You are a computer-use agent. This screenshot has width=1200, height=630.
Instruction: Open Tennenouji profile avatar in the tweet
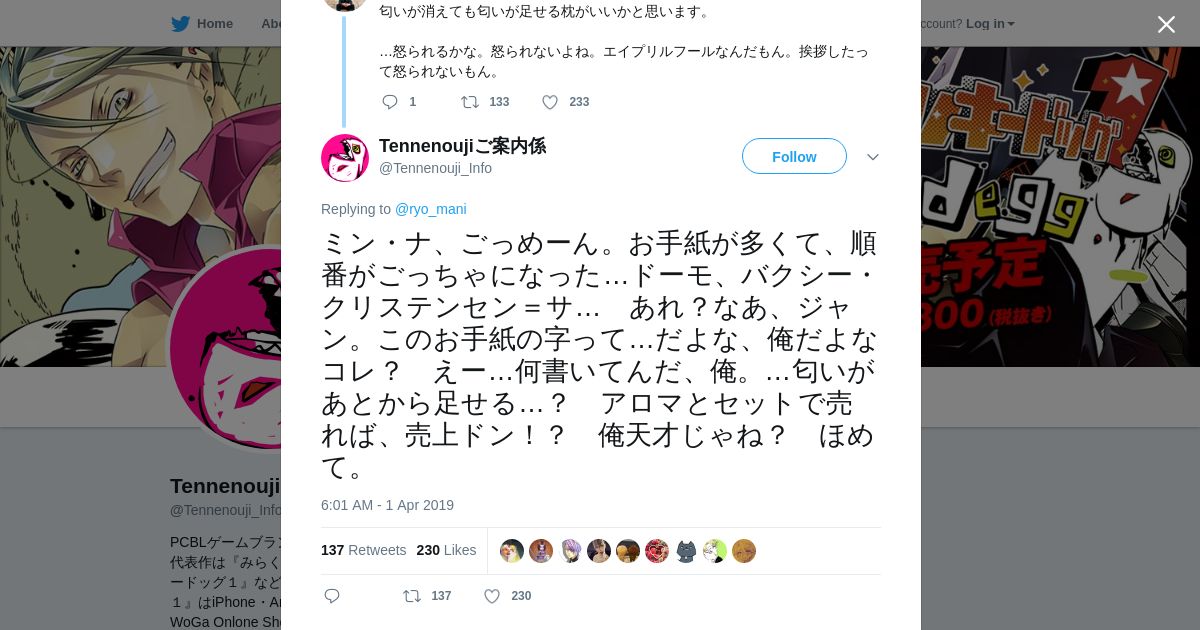tap(345, 158)
